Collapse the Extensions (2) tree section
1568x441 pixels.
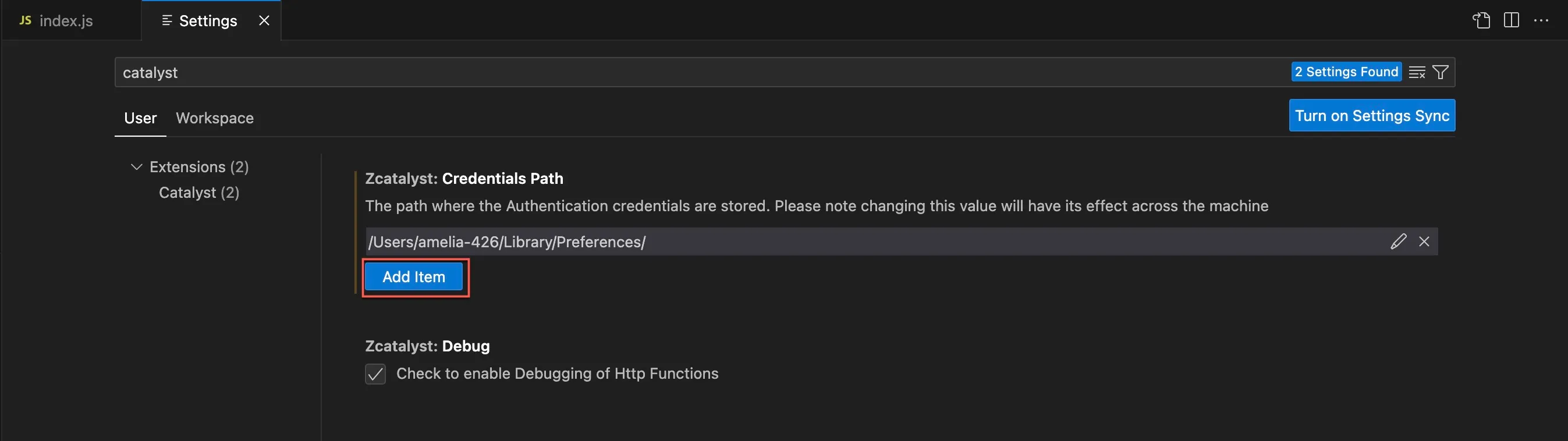(136, 166)
